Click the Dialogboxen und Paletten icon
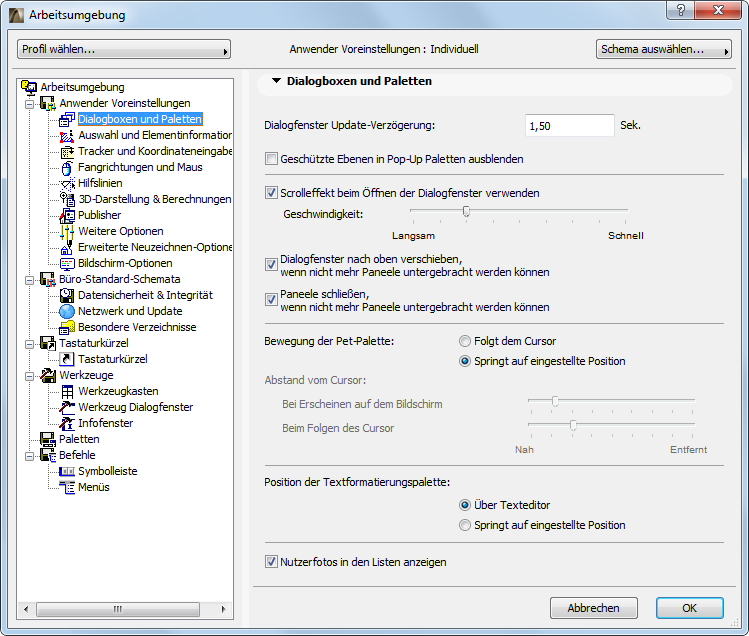749x636 pixels. click(67, 119)
